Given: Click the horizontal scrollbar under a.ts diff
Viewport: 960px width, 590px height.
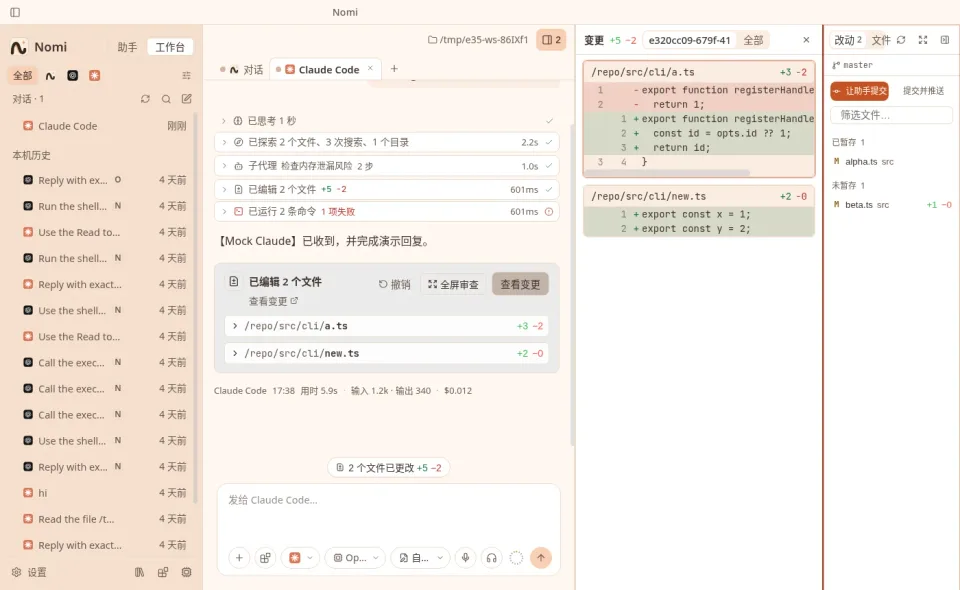Looking at the screenshot, I should 667,173.
